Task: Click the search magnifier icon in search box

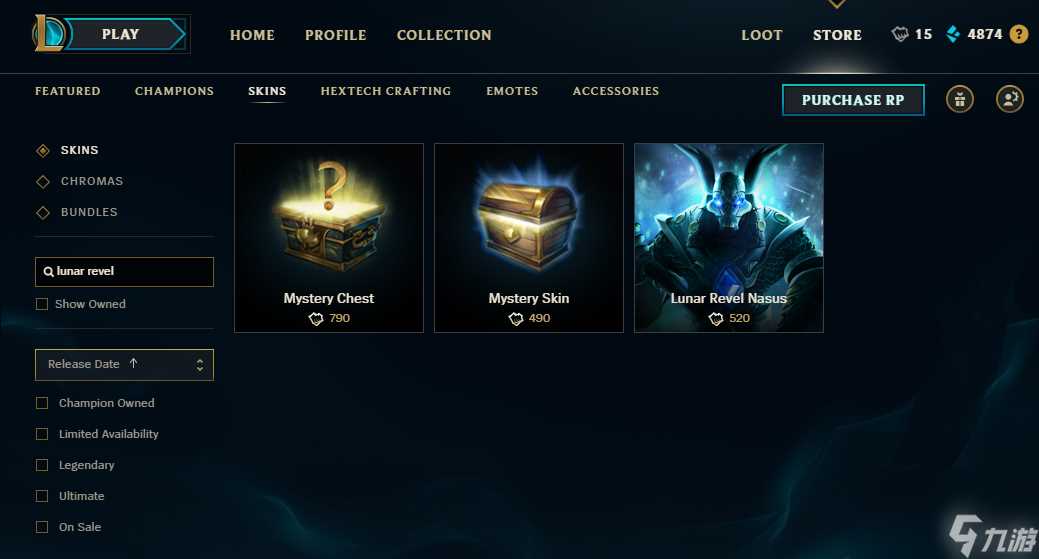Action: (48, 272)
